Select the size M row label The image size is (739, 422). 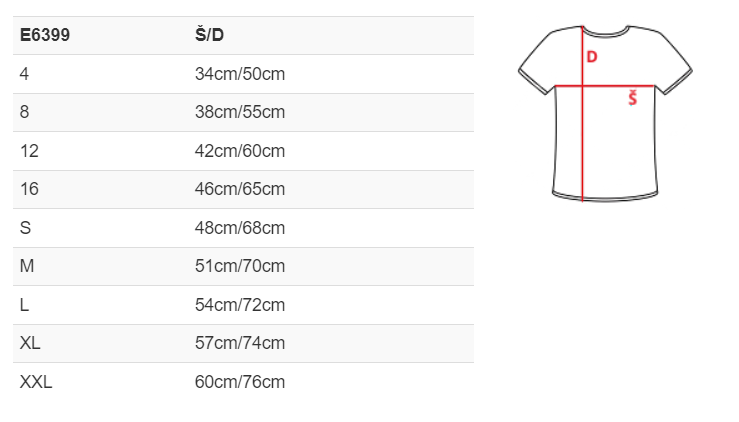point(27,266)
